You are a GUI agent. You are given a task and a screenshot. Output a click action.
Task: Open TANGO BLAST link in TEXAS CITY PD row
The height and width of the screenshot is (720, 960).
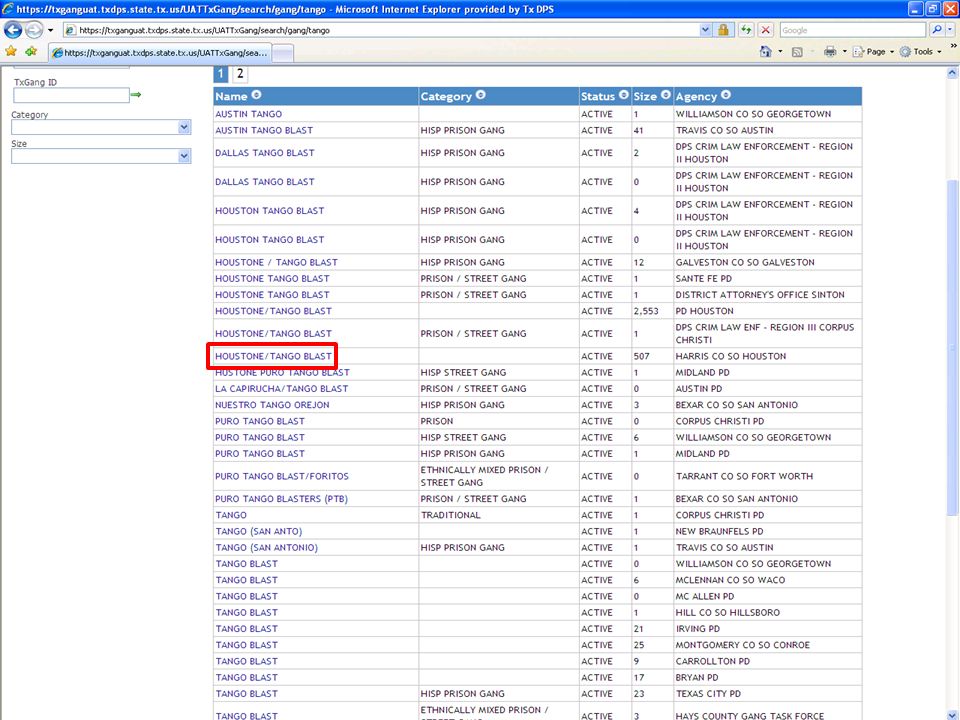point(246,694)
